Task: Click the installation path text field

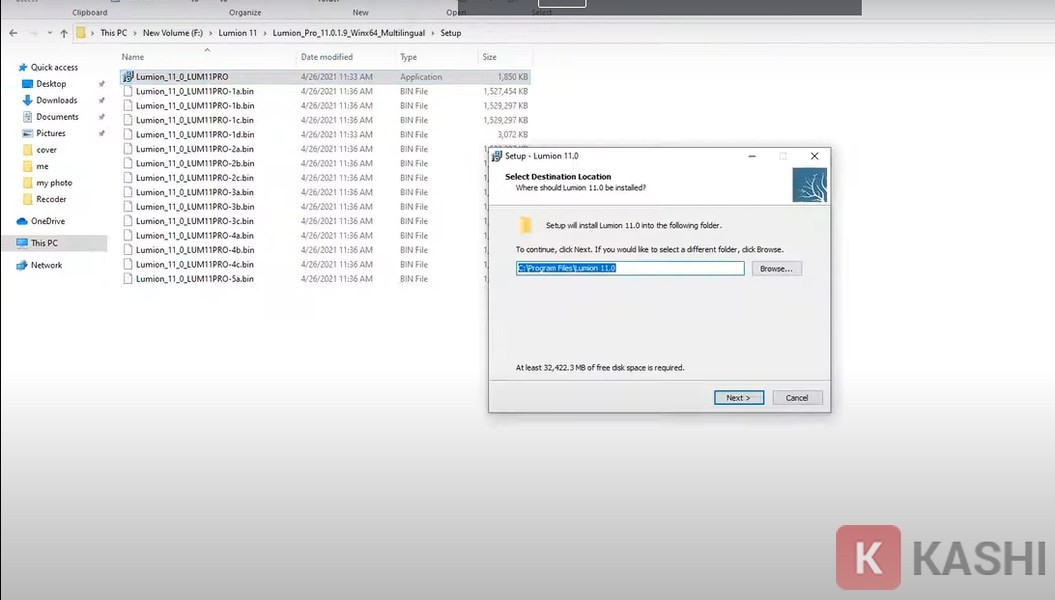Action: 630,269
